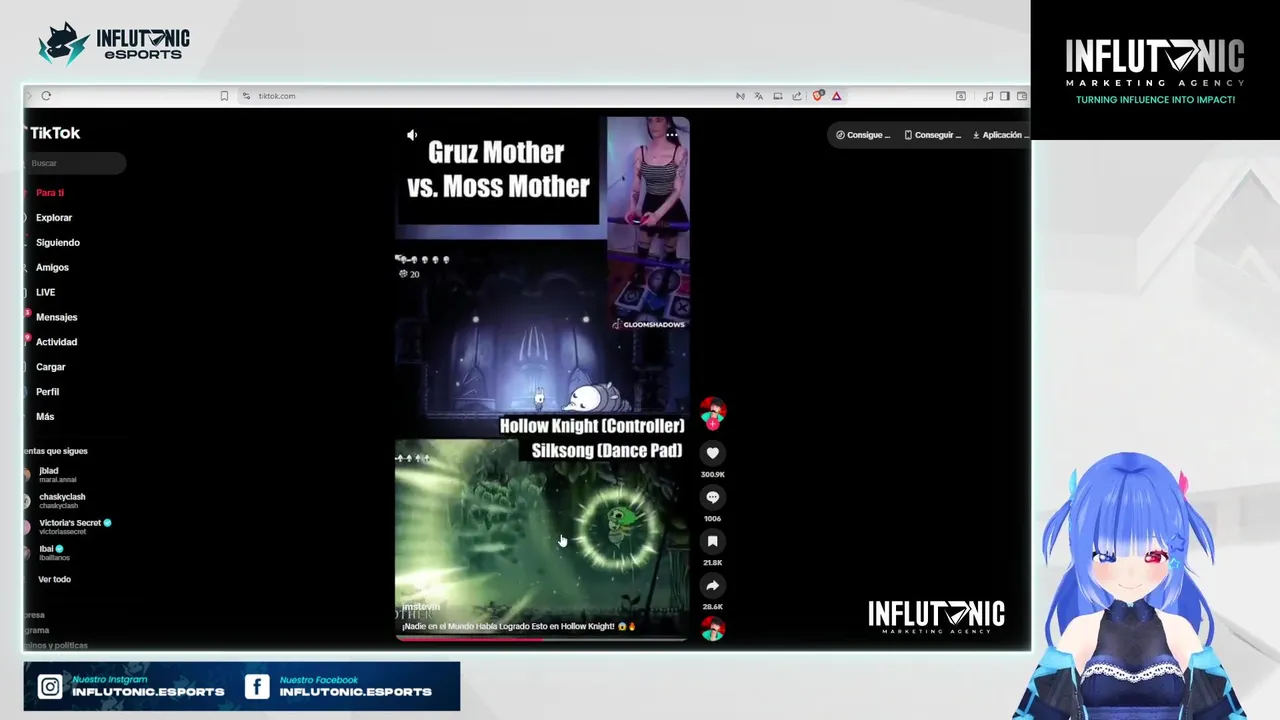Image resolution: width=1280 pixels, height=720 pixels.
Task: Click the Brave Rewards triangle icon
Action: pos(836,96)
